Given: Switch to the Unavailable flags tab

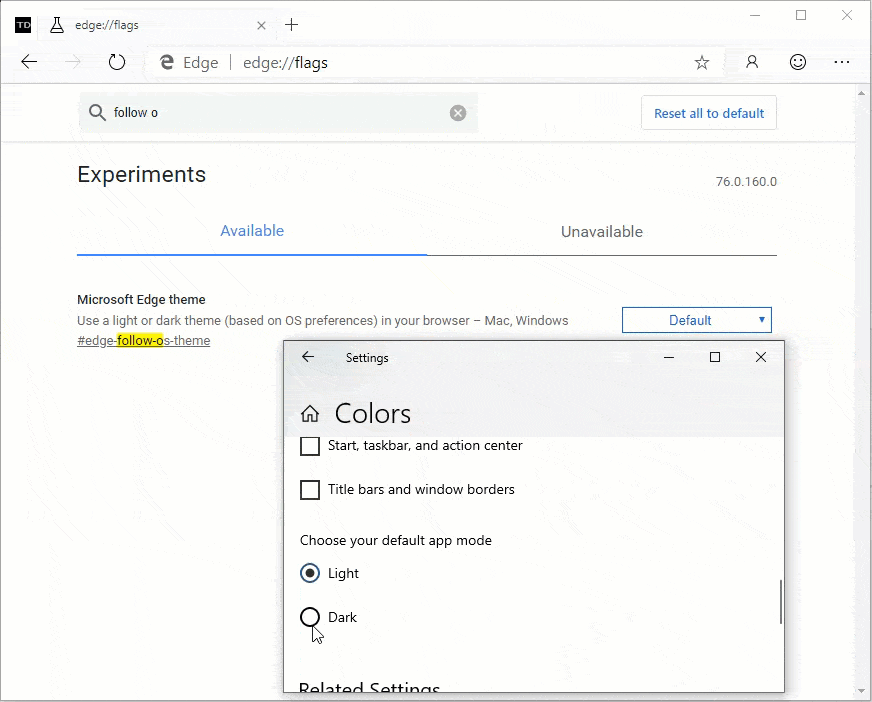Looking at the screenshot, I should (x=601, y=231).
